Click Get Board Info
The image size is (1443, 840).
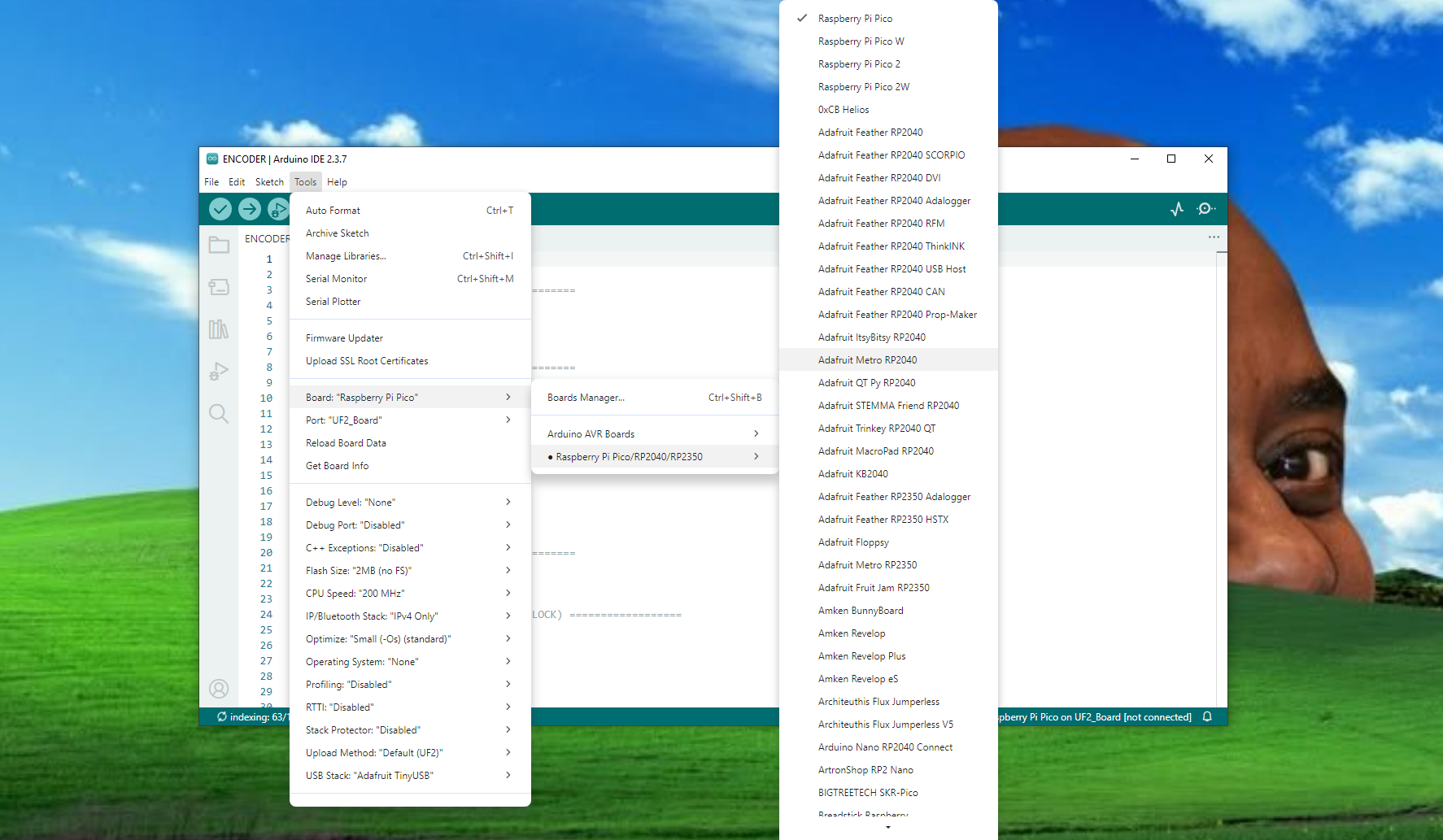pos(410,466)
